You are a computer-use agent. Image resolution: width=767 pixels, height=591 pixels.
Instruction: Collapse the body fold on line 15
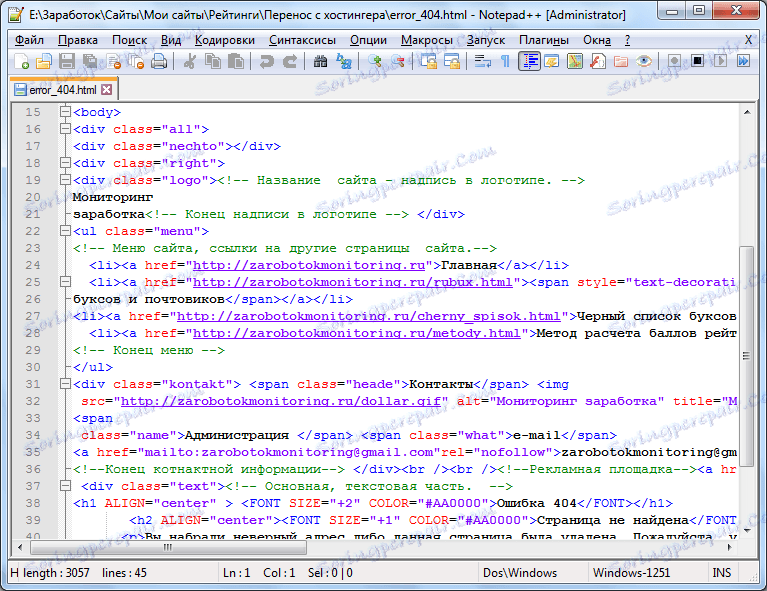tap(65, 112)
